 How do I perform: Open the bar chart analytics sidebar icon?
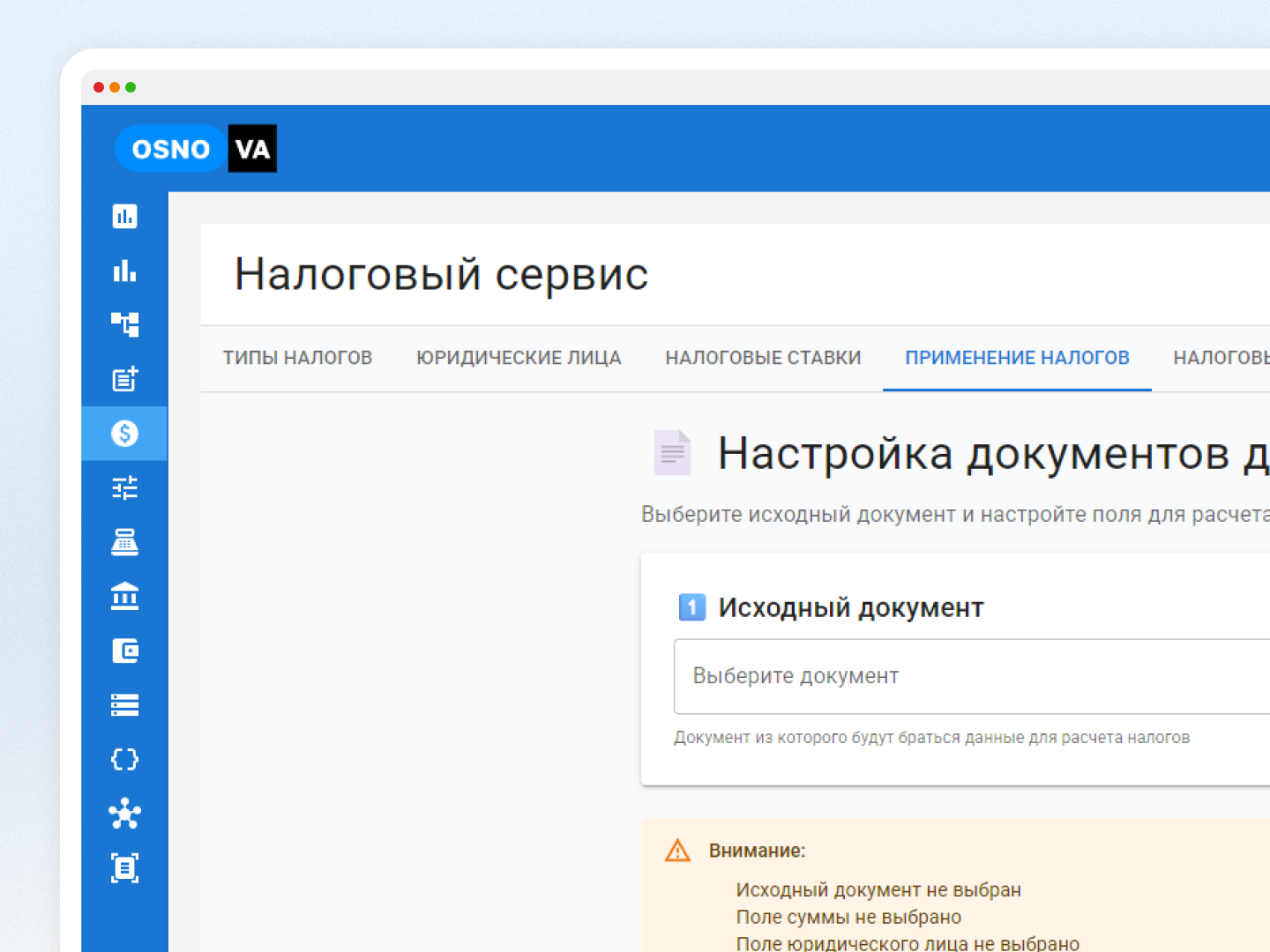[124, 271]
